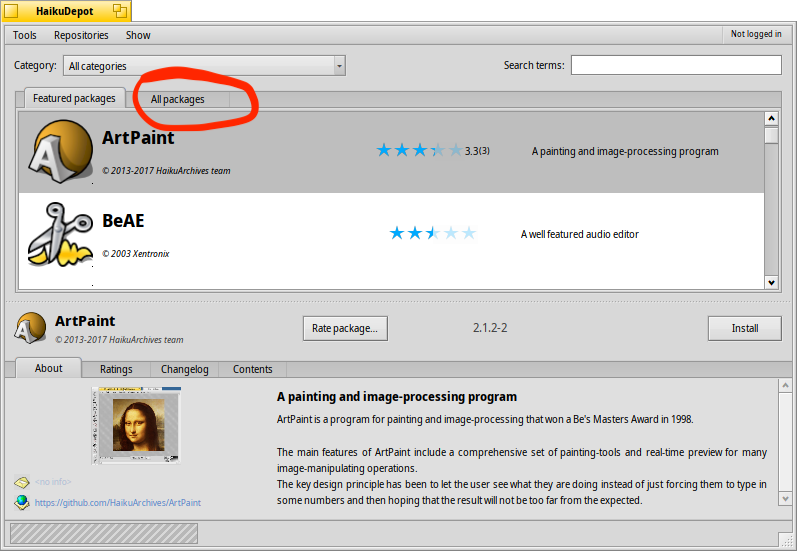Click the Install button
The width and height of the screenshot is (797, 551).
coord(745,328)
